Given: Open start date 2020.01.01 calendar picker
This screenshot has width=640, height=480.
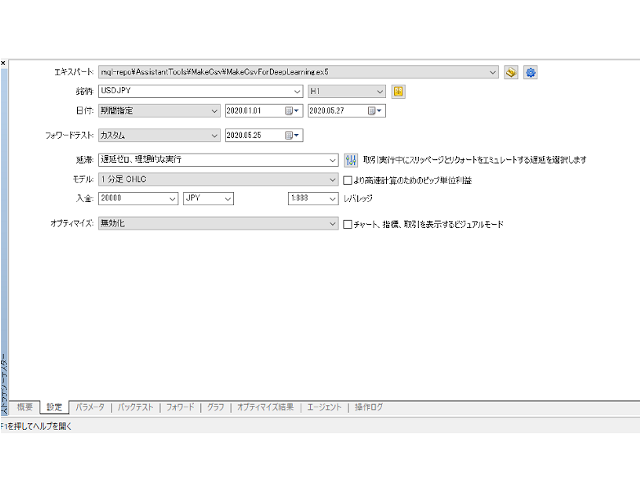Looking at the screenshot, I should (292, 111).
